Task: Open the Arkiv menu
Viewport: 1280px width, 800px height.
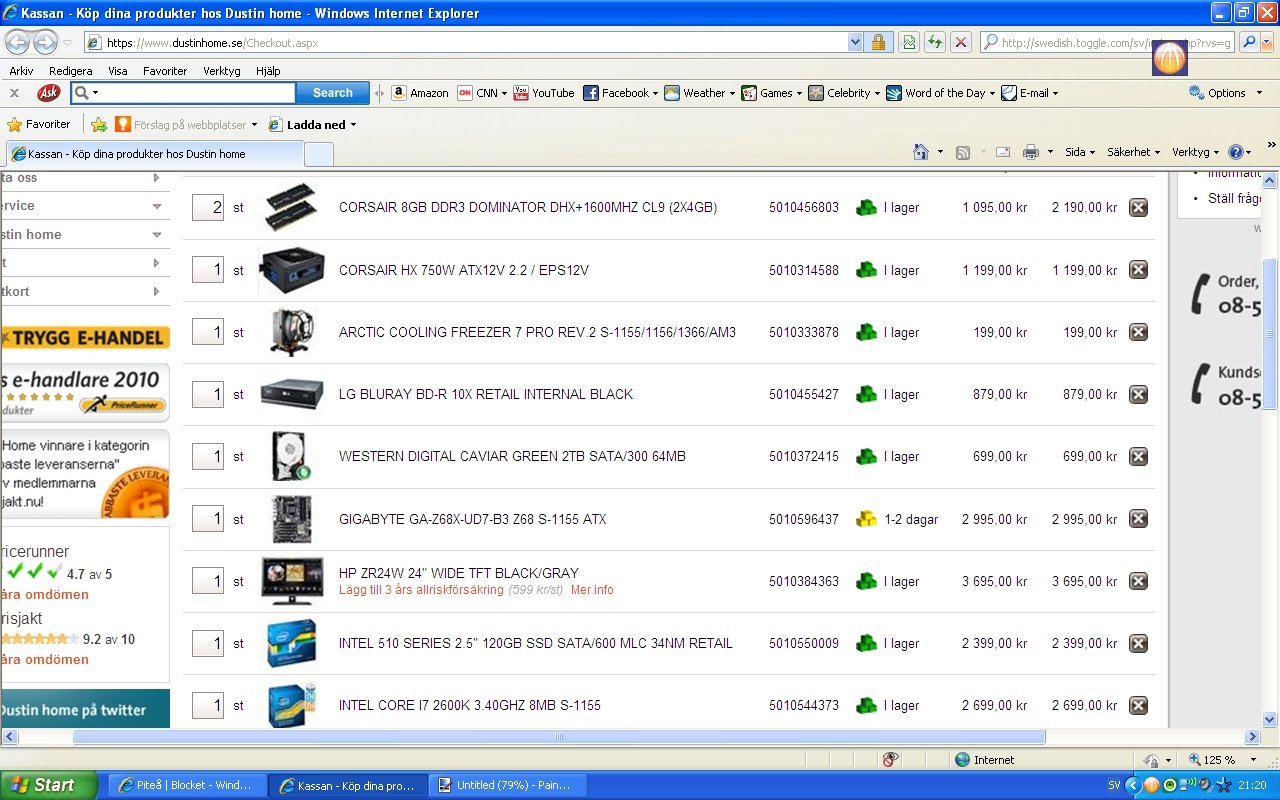Action: click(x=21, y=71)
